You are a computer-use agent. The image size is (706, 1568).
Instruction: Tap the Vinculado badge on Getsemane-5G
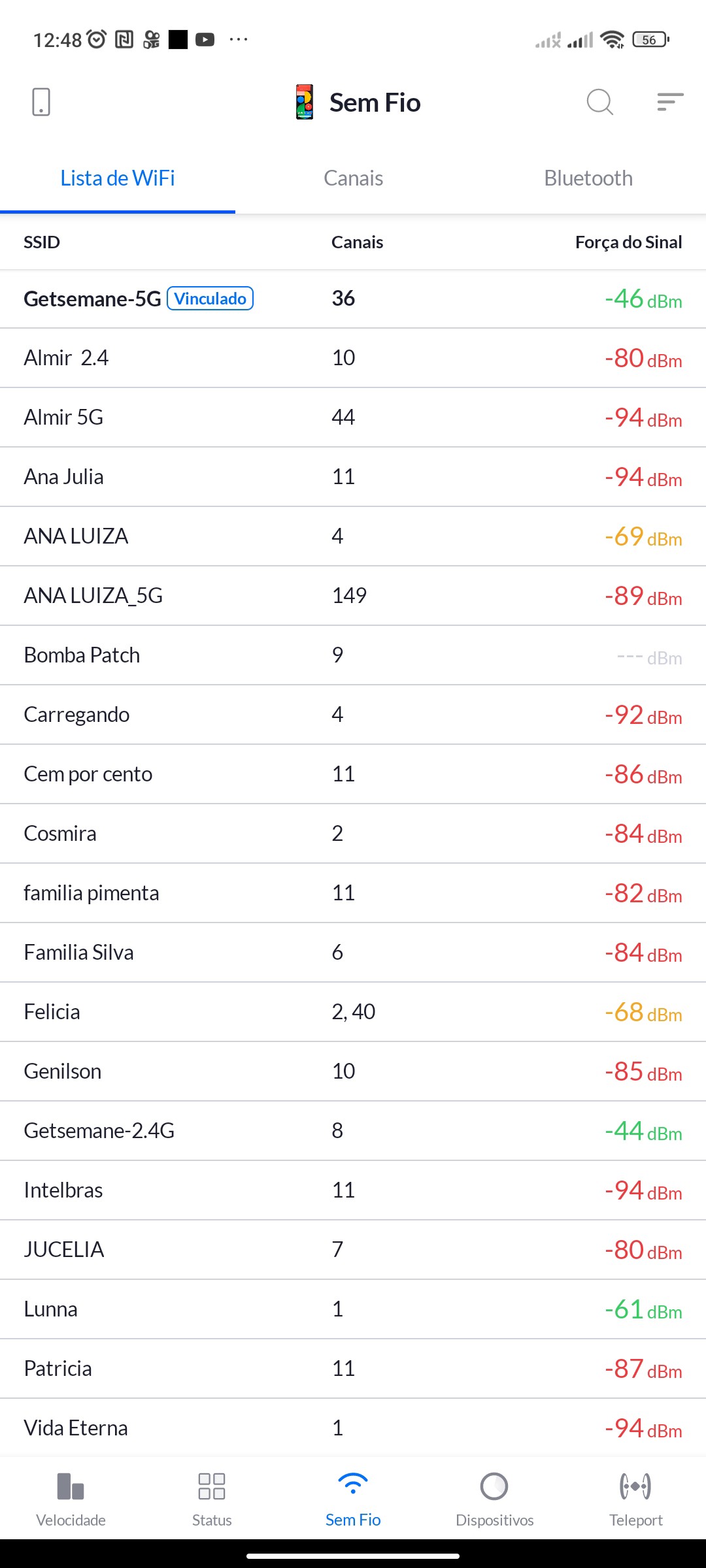pos(210,299)
